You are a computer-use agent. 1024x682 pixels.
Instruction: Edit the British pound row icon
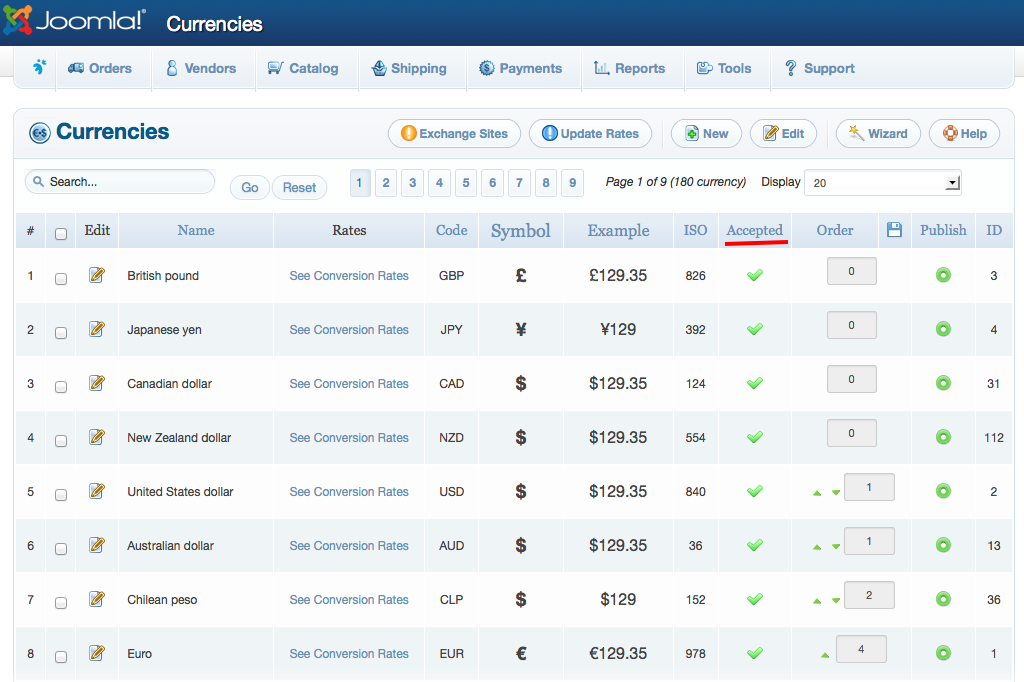tap(97, 275)
